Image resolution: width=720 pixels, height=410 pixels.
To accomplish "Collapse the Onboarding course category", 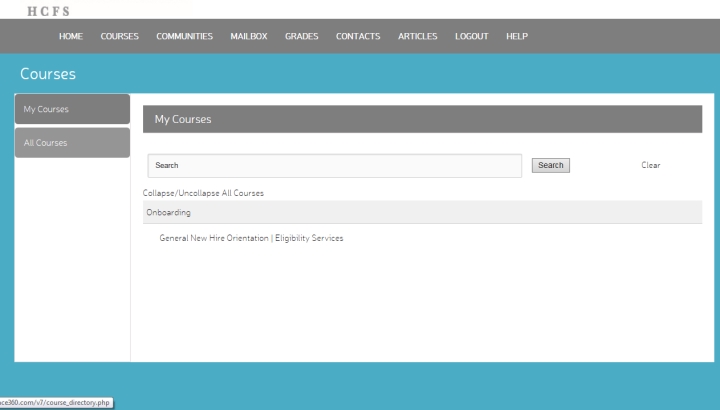I will tap(169, 212).
